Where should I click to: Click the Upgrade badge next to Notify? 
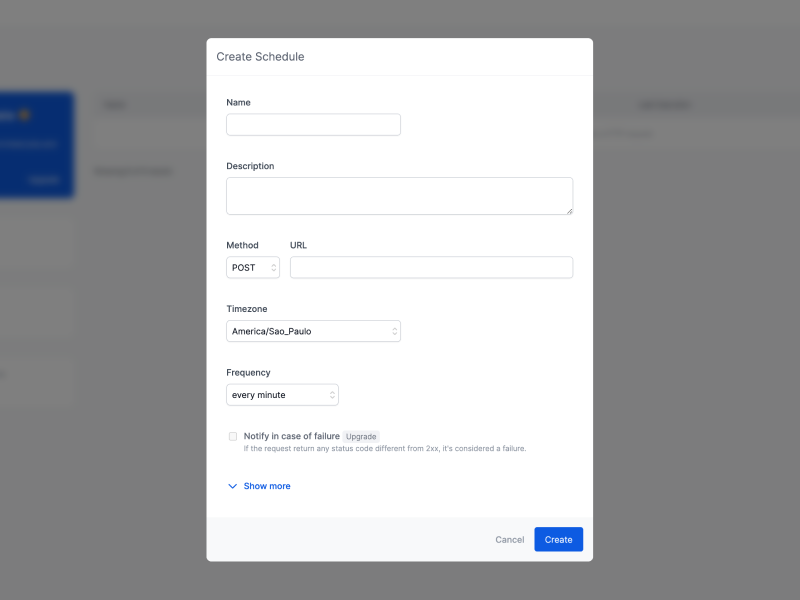(361, 436)
